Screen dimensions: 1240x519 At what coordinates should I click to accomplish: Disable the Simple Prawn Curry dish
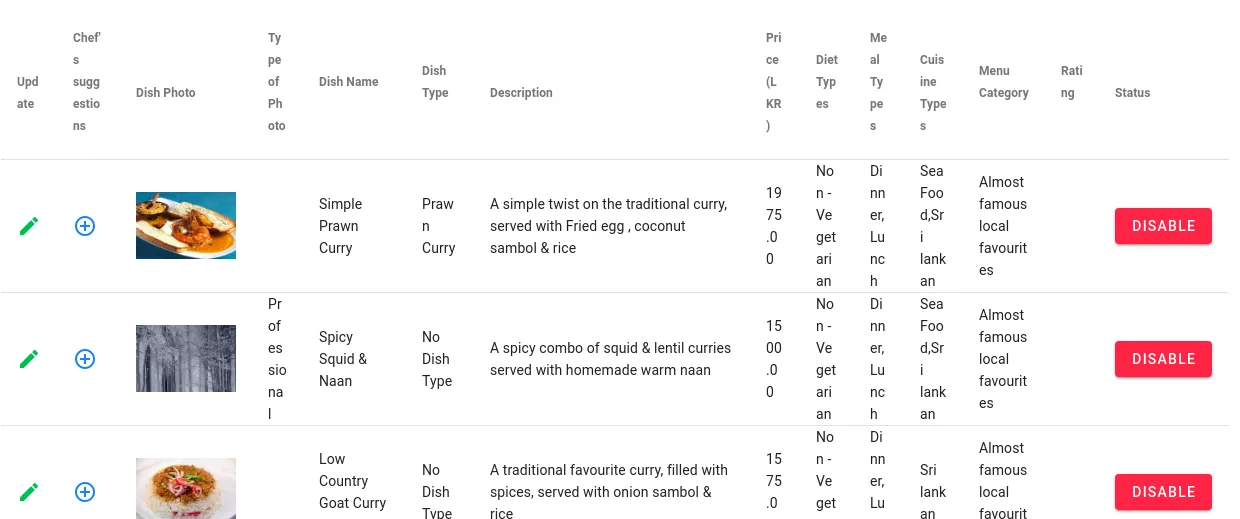point(1163,226)
